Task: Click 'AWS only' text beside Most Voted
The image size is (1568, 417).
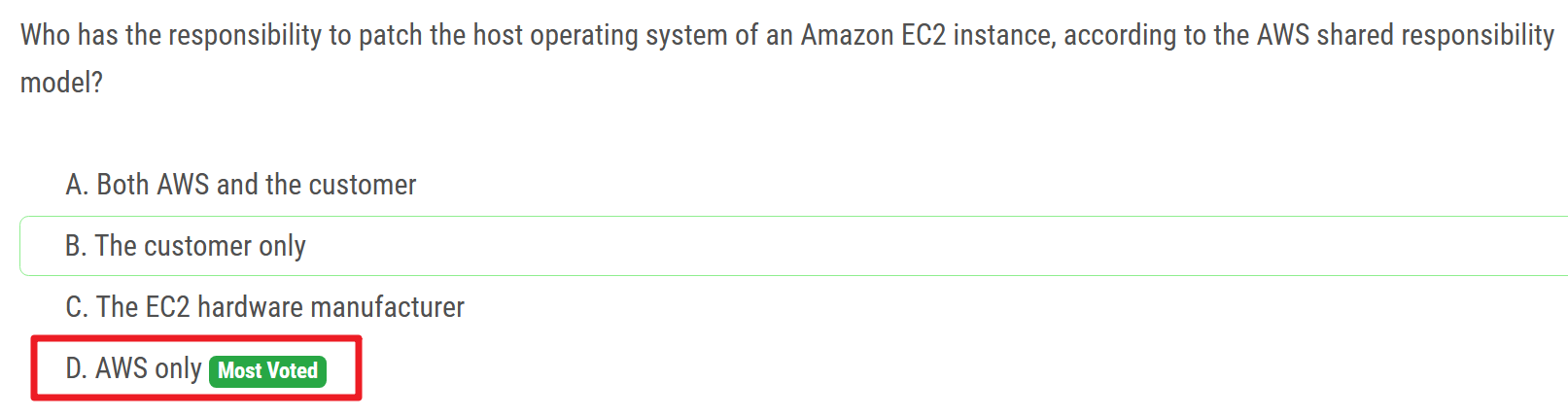Action: [x=149, y=368]
